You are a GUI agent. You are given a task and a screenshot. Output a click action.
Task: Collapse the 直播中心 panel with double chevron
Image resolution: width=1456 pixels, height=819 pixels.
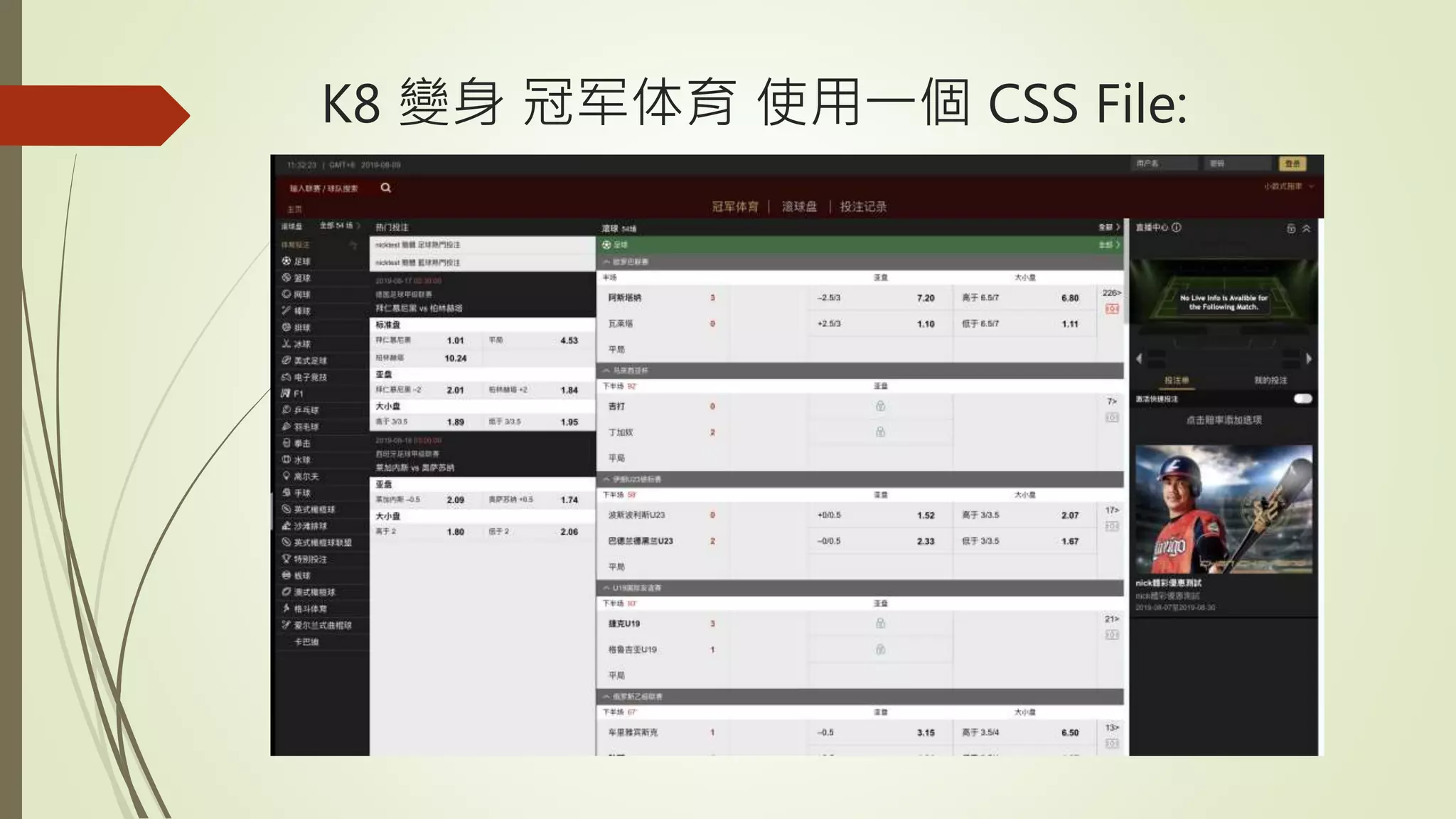(x=1306, y=228)
